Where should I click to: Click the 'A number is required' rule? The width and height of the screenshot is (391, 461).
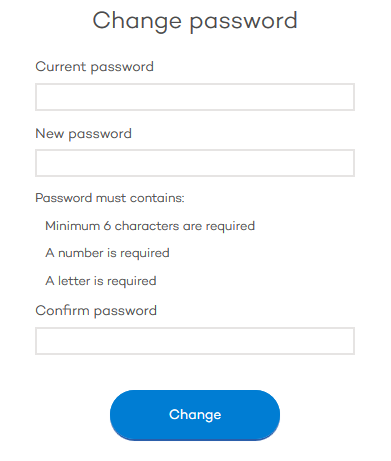pyautogui.click(x=107, y=253)
